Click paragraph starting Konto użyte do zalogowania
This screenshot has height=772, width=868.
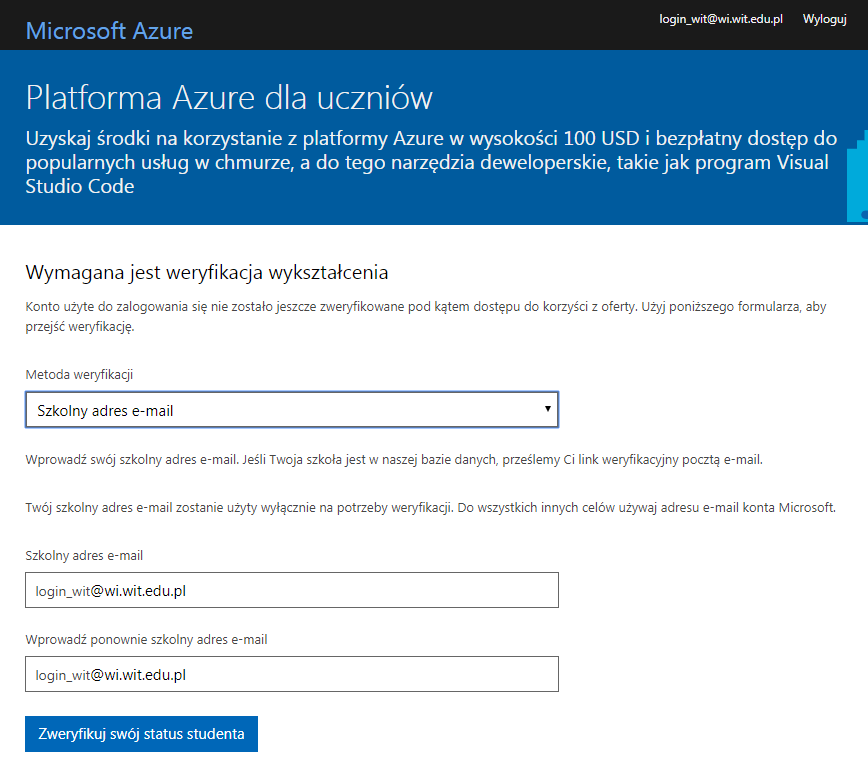click(x=426, y=316)
